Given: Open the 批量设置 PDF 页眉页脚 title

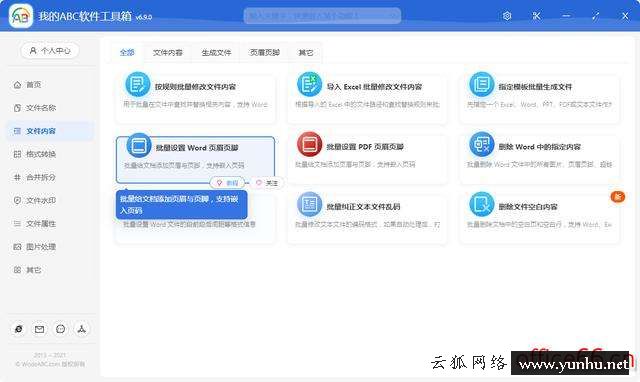Looking at the screenshot, I should [x=365, y=147].
